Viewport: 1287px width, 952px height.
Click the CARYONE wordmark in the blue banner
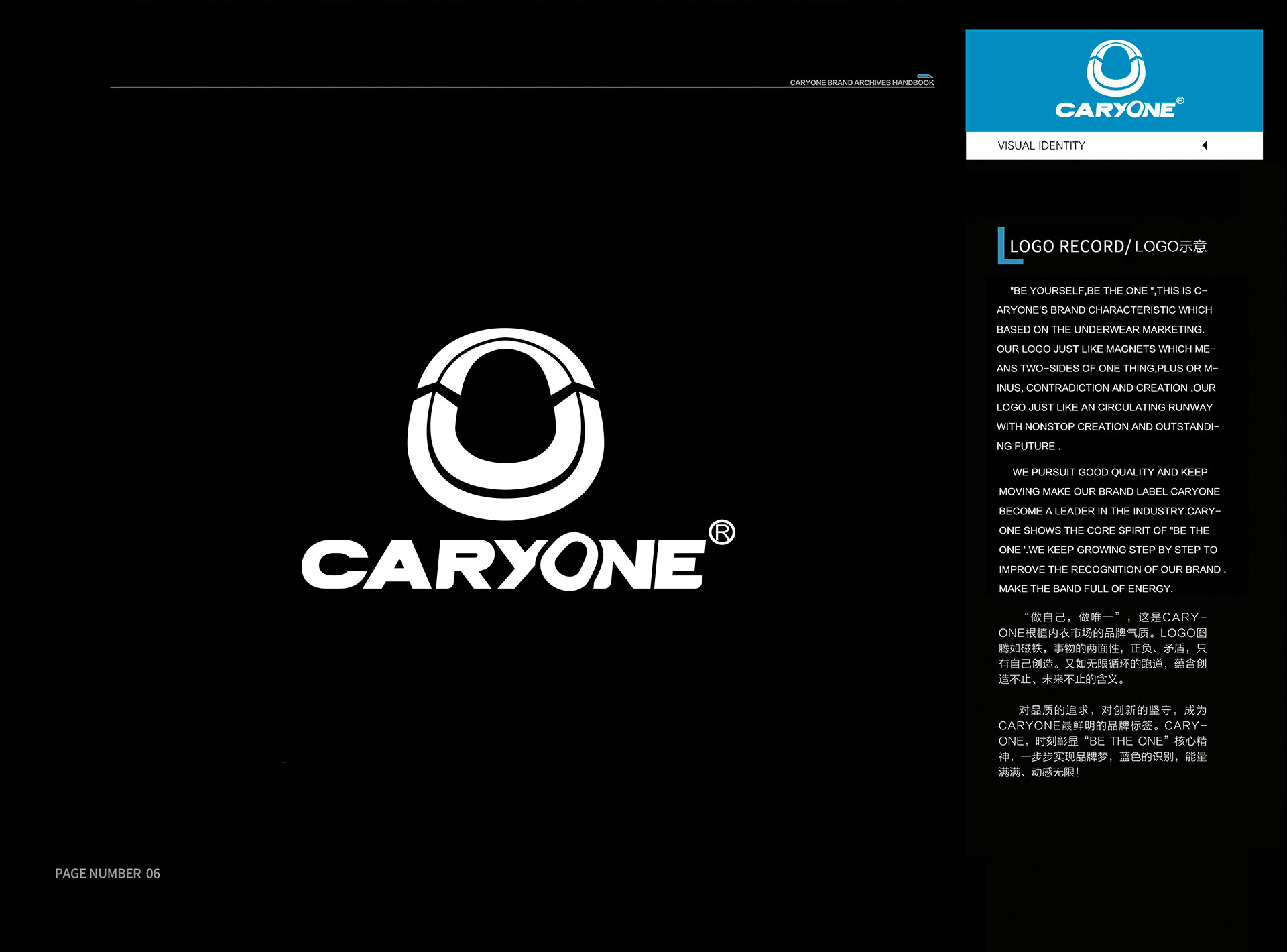[1115, 110]
